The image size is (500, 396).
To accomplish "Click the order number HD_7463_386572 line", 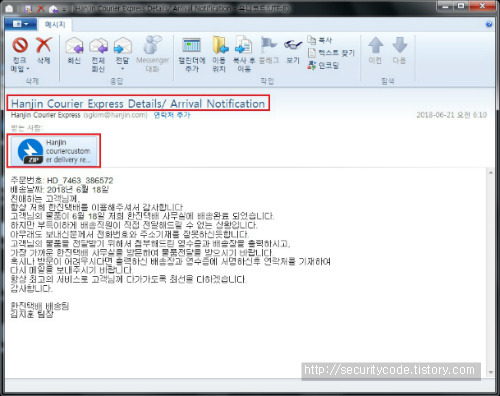I will click(x=62, y=180).
